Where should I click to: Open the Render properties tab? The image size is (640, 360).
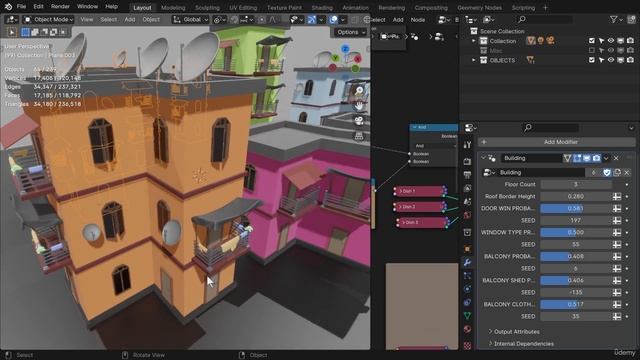pyautogui.click(x=468, y=161)
